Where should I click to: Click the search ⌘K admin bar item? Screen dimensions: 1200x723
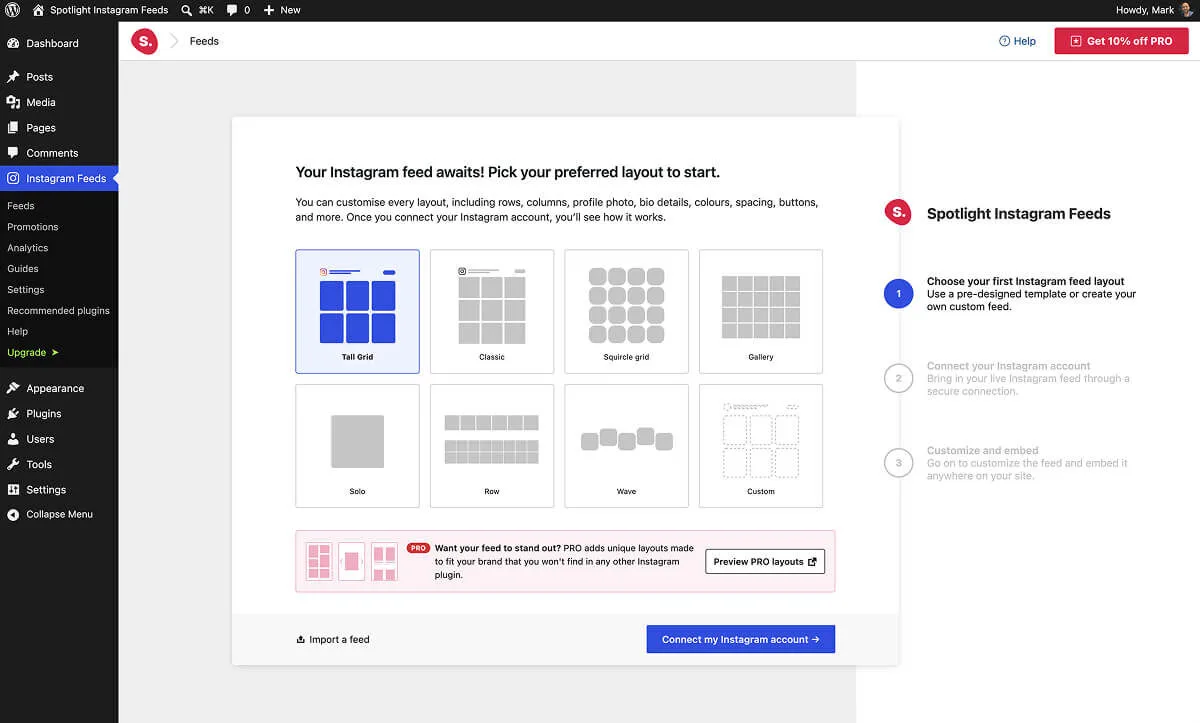(x=198, y=10)
